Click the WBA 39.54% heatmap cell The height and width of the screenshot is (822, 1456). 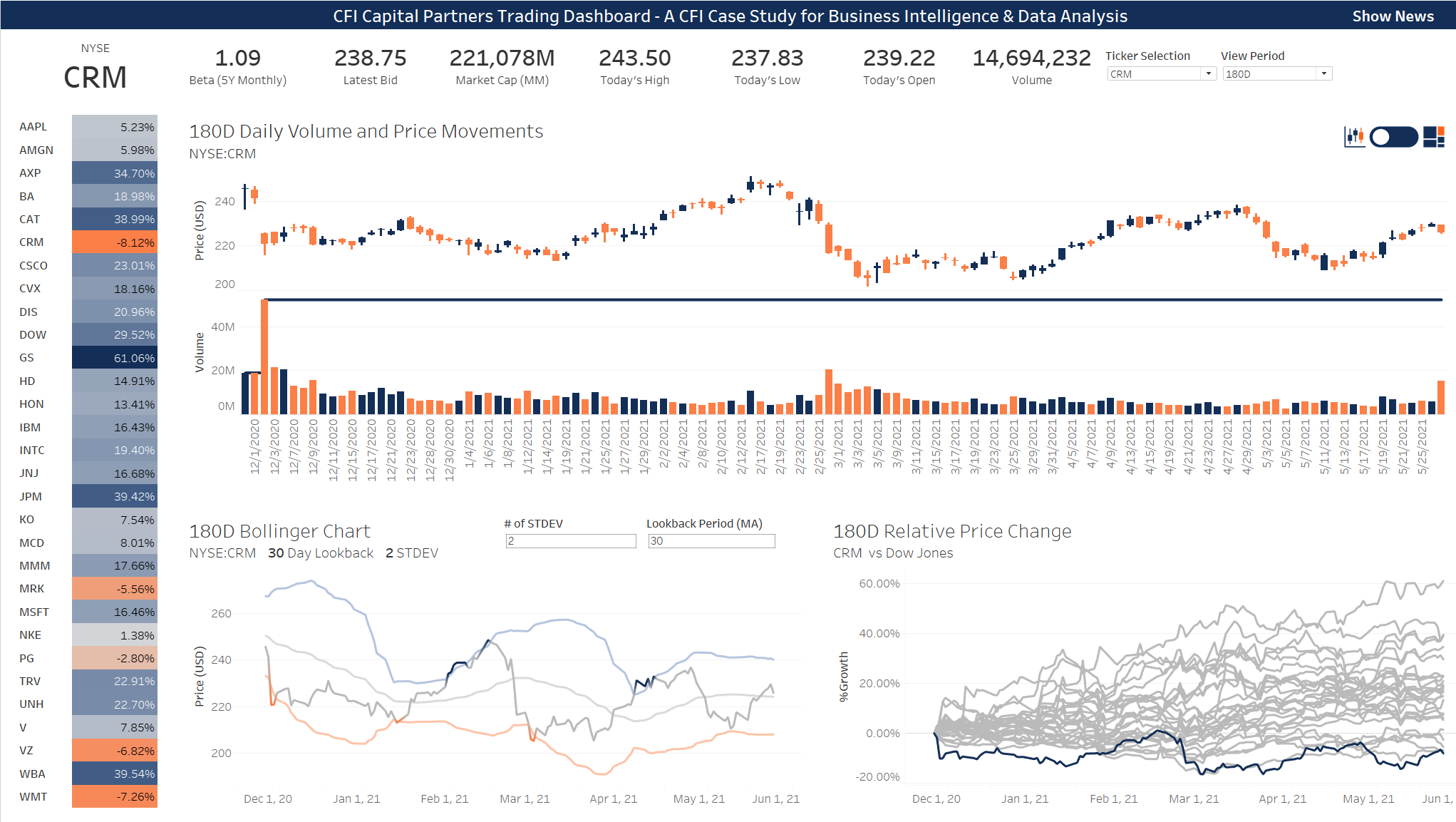[x=115, y=774]
